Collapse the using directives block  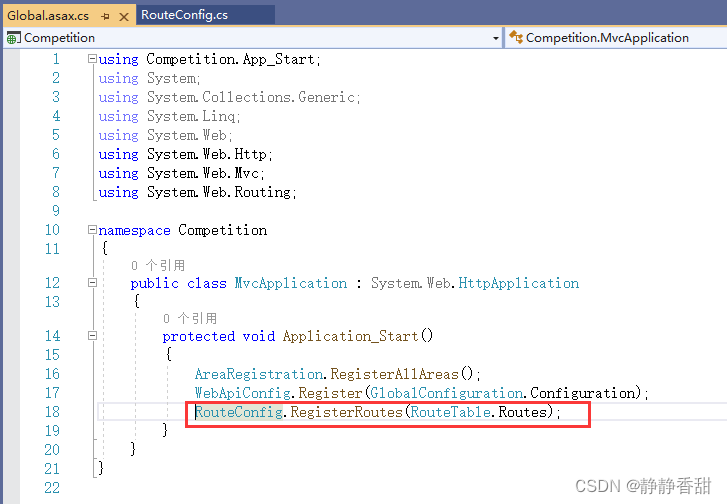(x=92, y=59)
